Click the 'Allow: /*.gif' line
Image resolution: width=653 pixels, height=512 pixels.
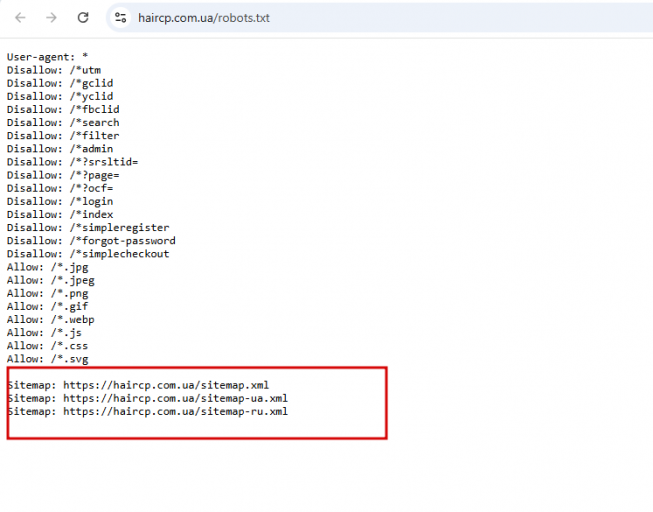47,306
